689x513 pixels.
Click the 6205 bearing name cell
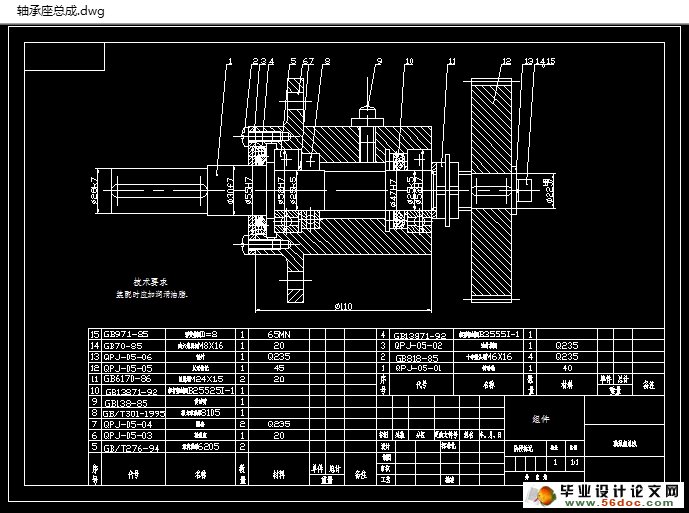pyautogui.click(x=200, y=447)
